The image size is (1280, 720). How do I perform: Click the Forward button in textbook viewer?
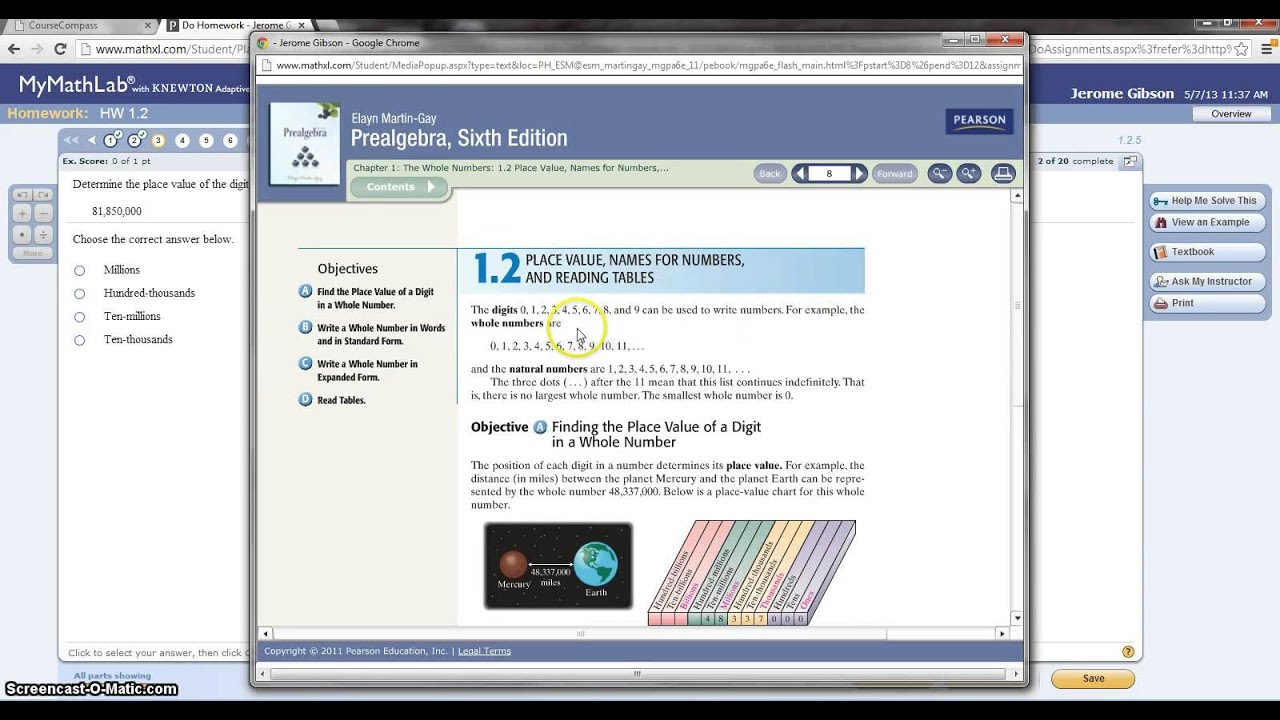tap(894, 173)
